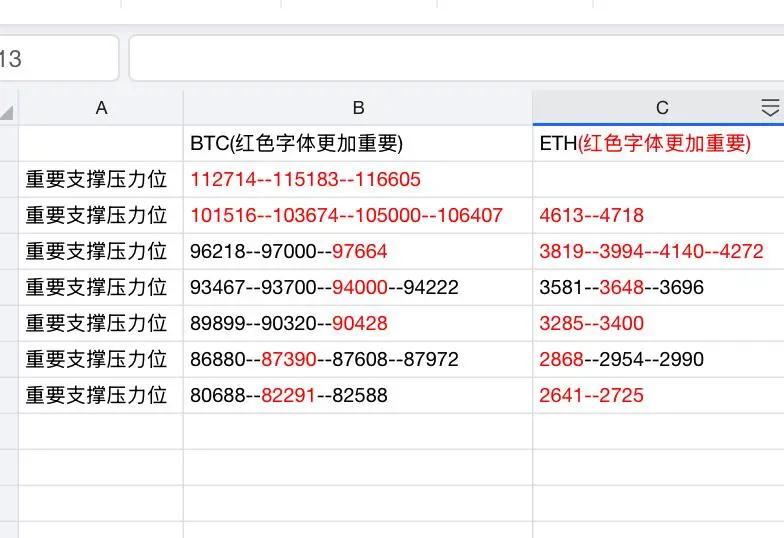
Task: Open the column C filter dropdown icon
Action: click(770, 108)
